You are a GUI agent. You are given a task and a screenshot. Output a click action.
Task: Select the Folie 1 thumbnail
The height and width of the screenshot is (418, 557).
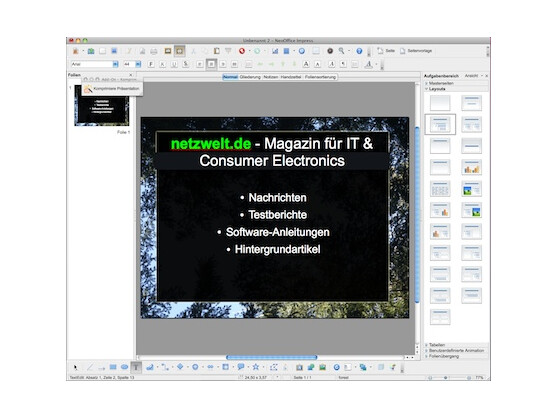tap(102, 105)
